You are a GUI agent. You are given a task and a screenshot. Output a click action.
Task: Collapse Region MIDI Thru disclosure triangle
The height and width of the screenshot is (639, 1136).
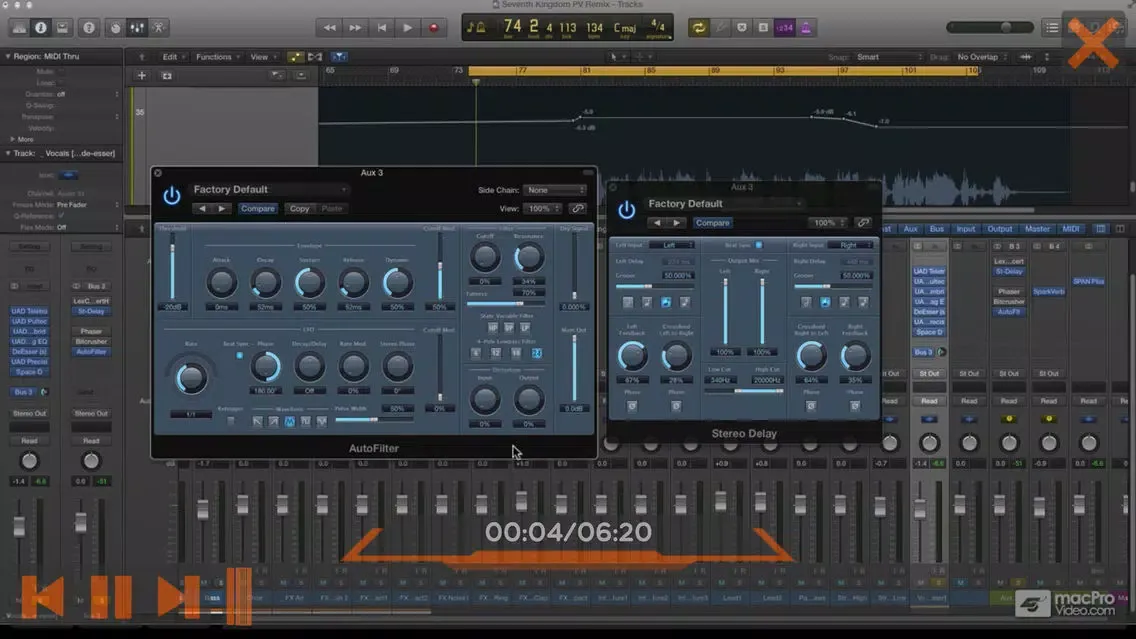coord(8,56)
